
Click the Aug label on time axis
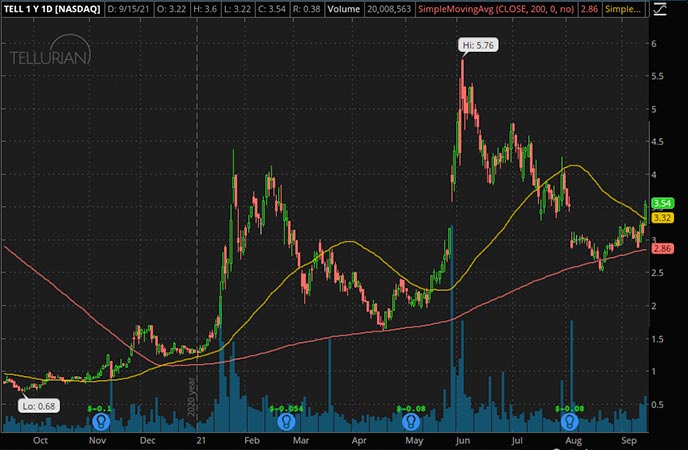573,440
